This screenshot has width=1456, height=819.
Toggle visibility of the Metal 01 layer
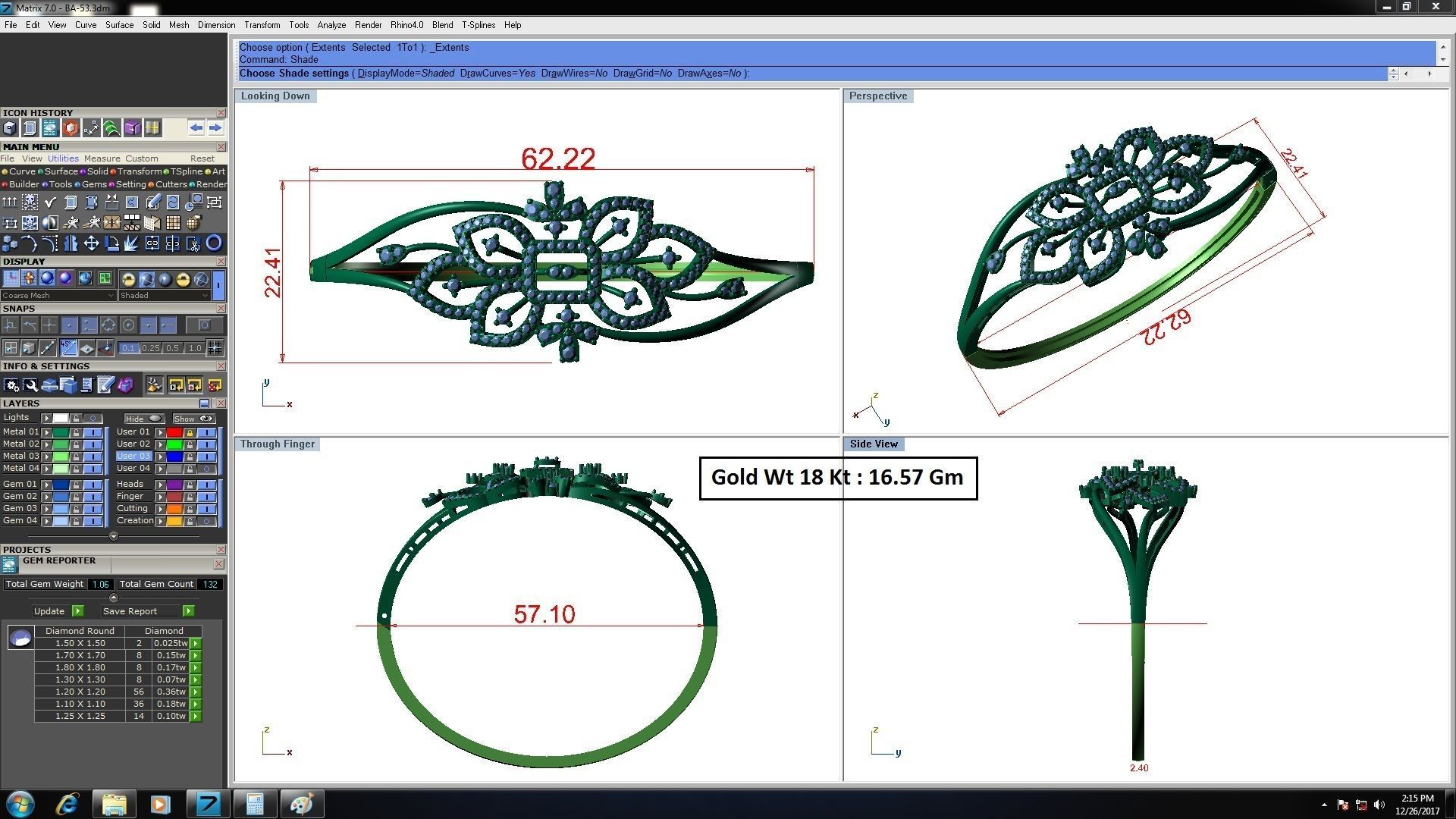[x=93, y=432]
